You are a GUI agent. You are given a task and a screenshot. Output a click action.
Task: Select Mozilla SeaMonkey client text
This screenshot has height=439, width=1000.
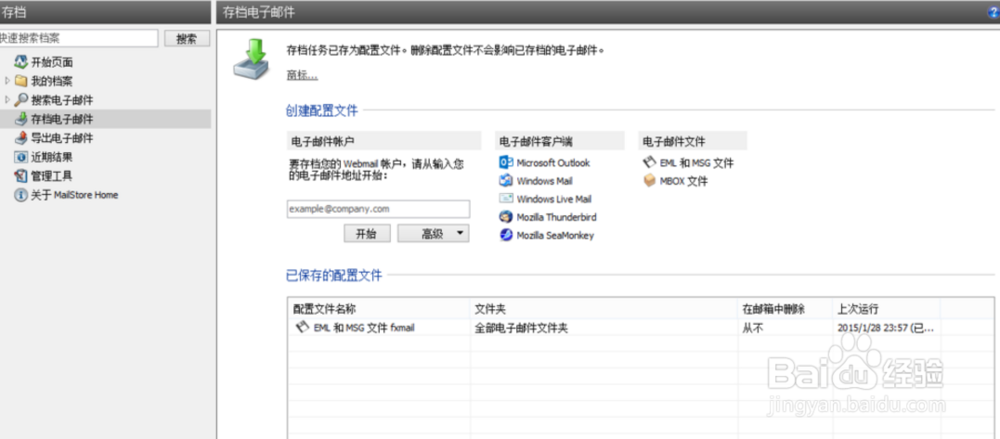tap(555, 235)
